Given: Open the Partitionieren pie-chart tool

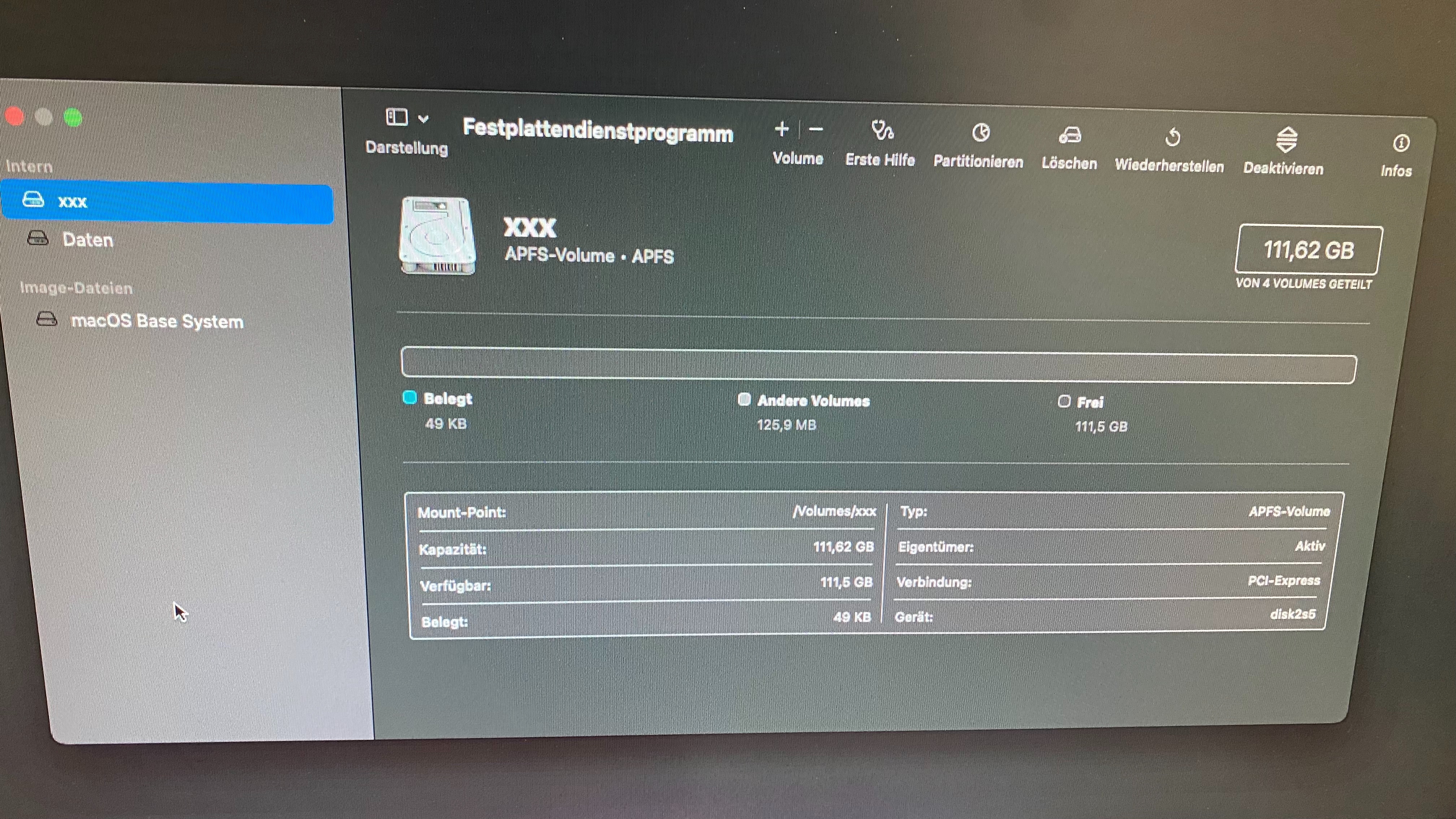Looking at the screenshot, I should tap(981, 133).
